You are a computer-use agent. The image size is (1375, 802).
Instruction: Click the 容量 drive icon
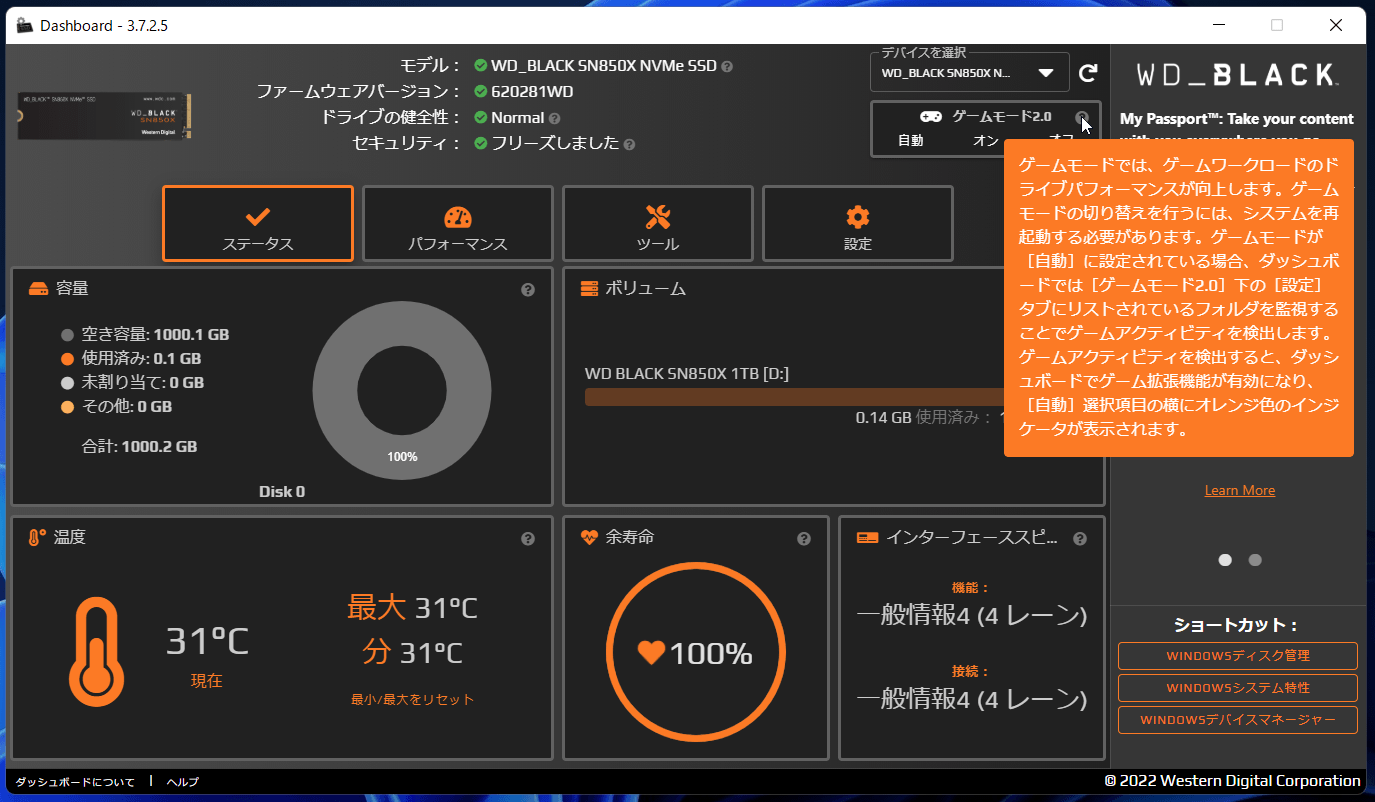pyautogui.click(x=38, y=289)
